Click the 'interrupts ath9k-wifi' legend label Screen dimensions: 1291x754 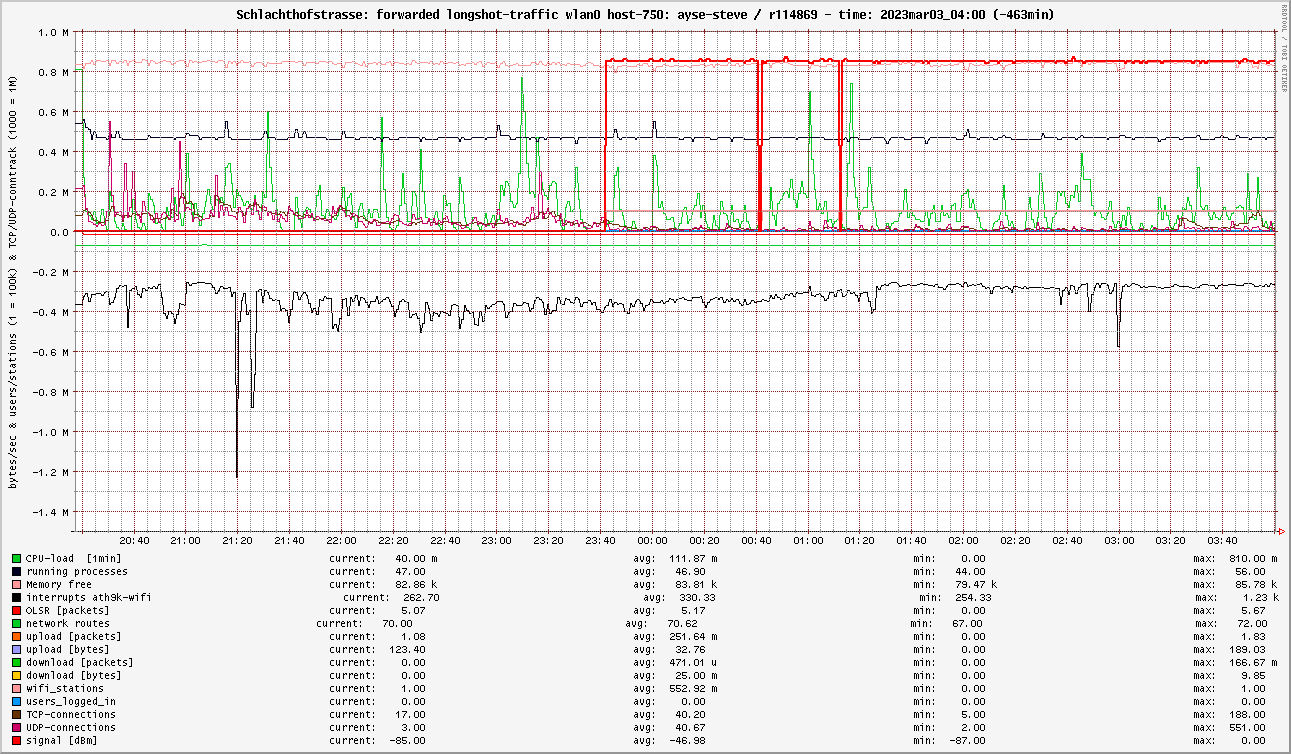(89, 597)
